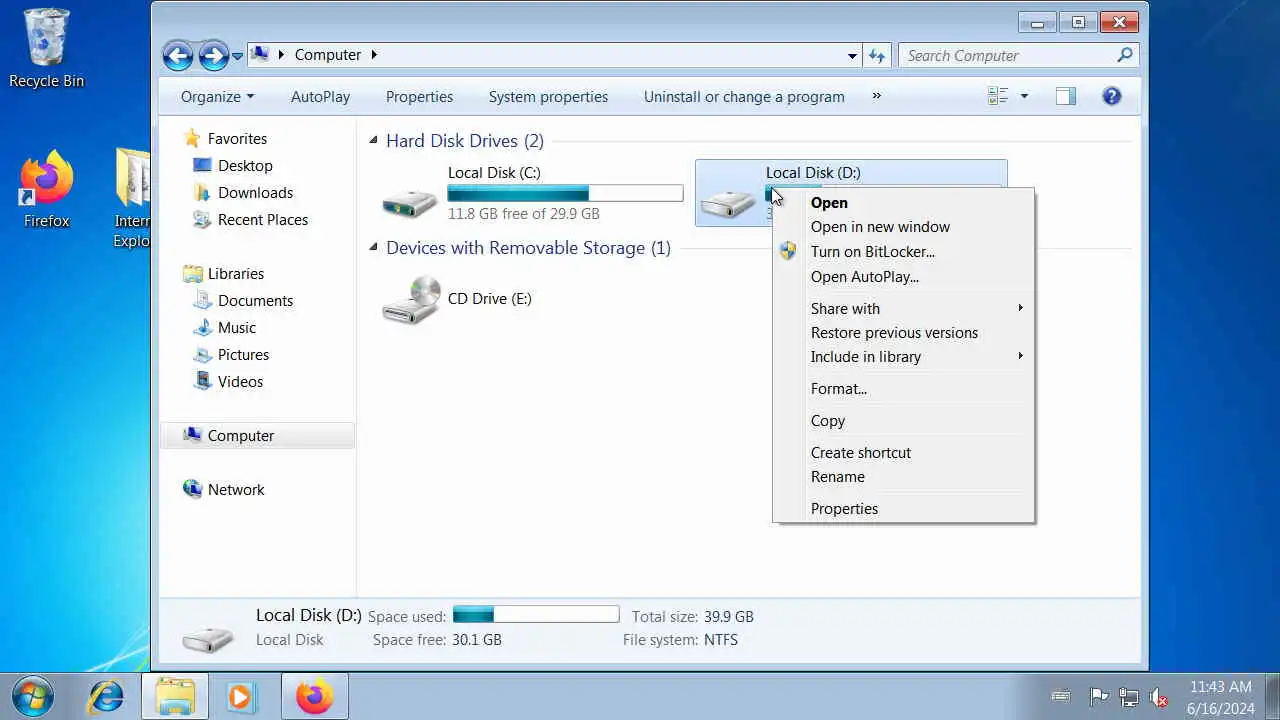Click the details pane space used bar
Image resolution: width=1280 pixels, height=720 pixels.
[x=536, y=614]
